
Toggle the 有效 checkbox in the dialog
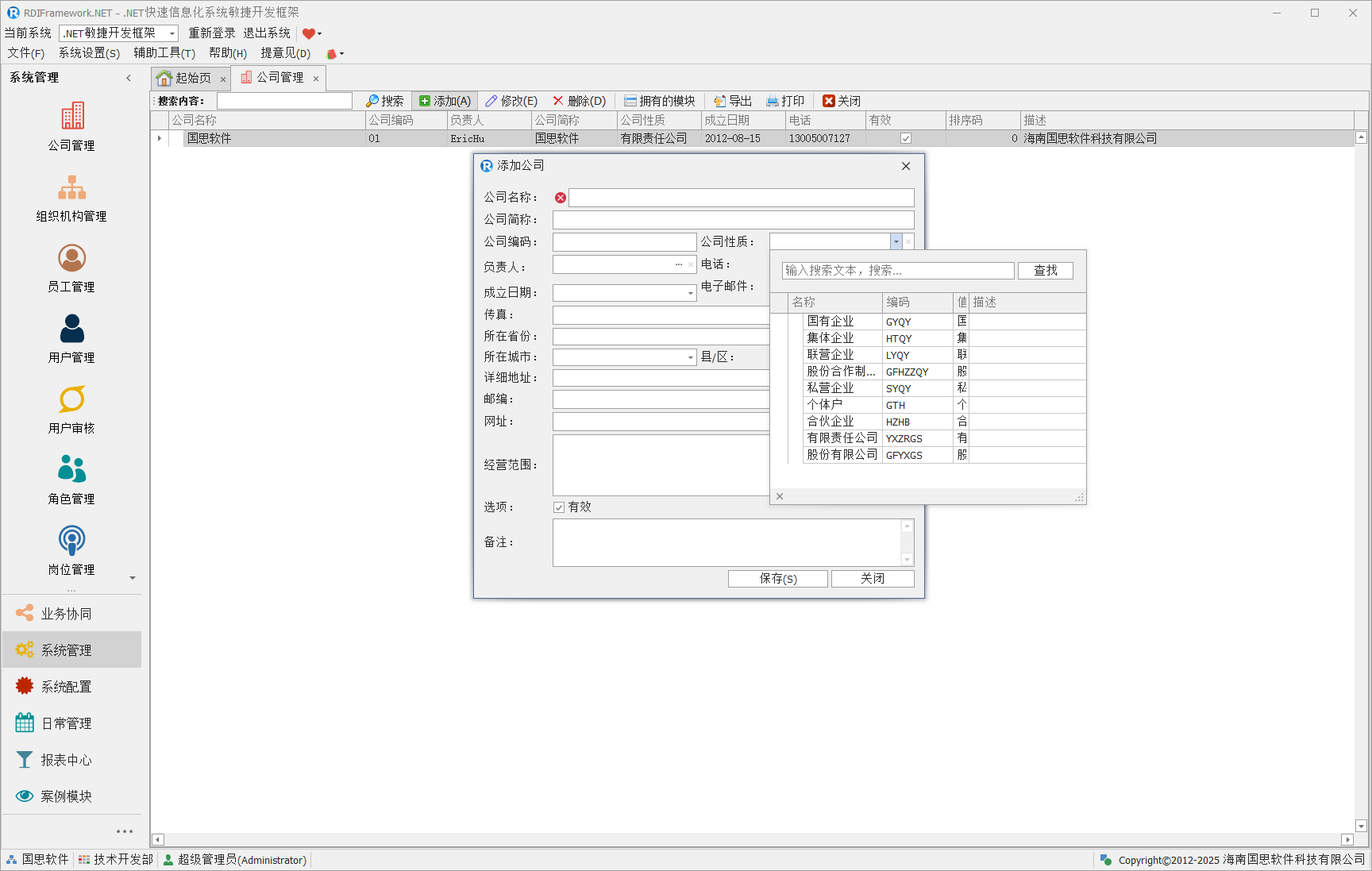(559, 507)
